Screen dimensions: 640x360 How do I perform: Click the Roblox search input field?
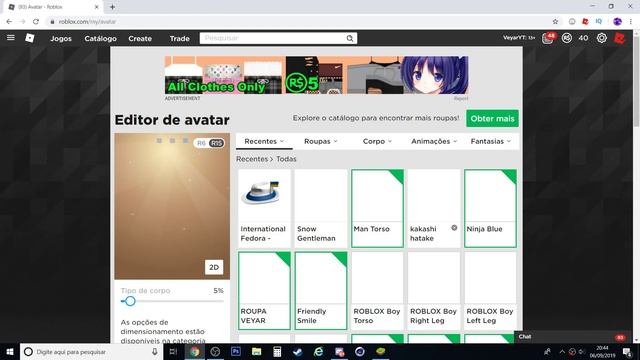[273, 38]
